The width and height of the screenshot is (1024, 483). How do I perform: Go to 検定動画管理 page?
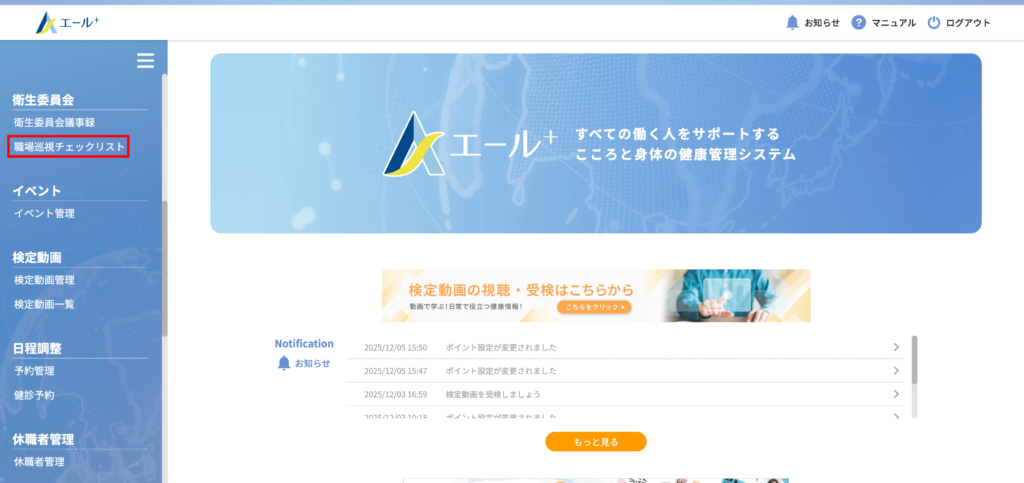click(44, 280)
